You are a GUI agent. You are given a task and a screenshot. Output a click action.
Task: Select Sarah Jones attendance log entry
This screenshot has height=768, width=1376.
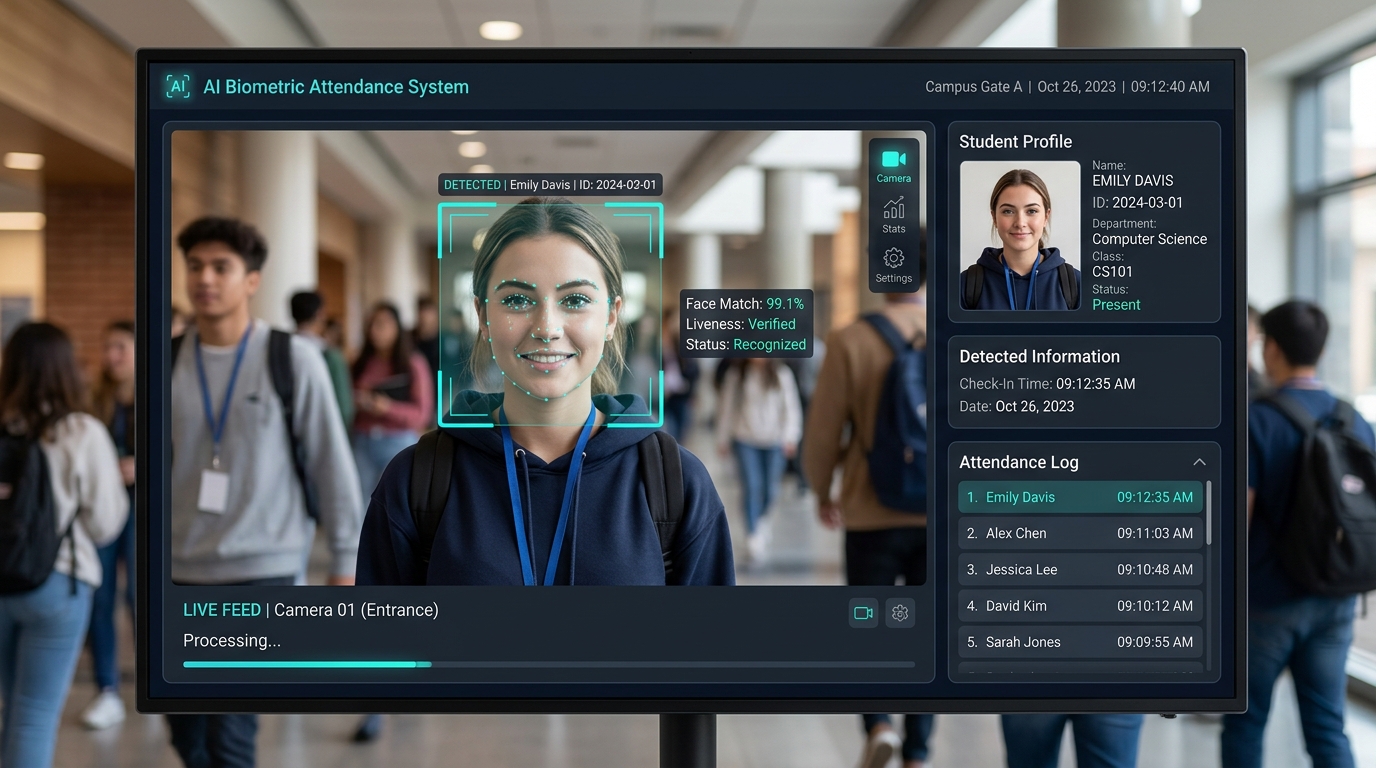pos(1080,641)
